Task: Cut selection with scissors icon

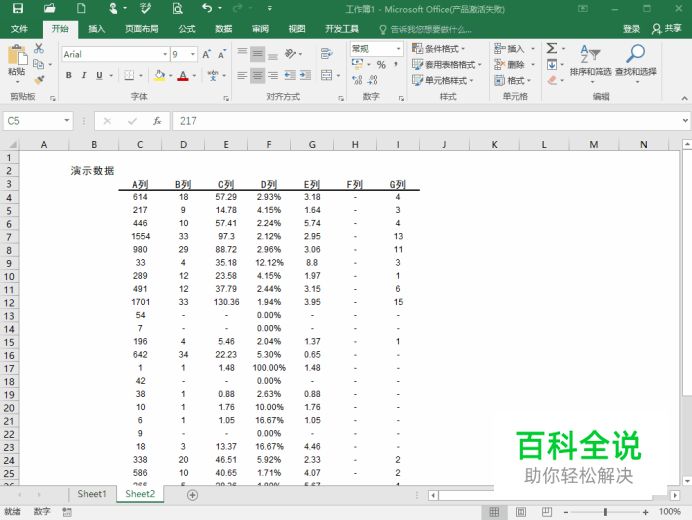Action: 39,48
